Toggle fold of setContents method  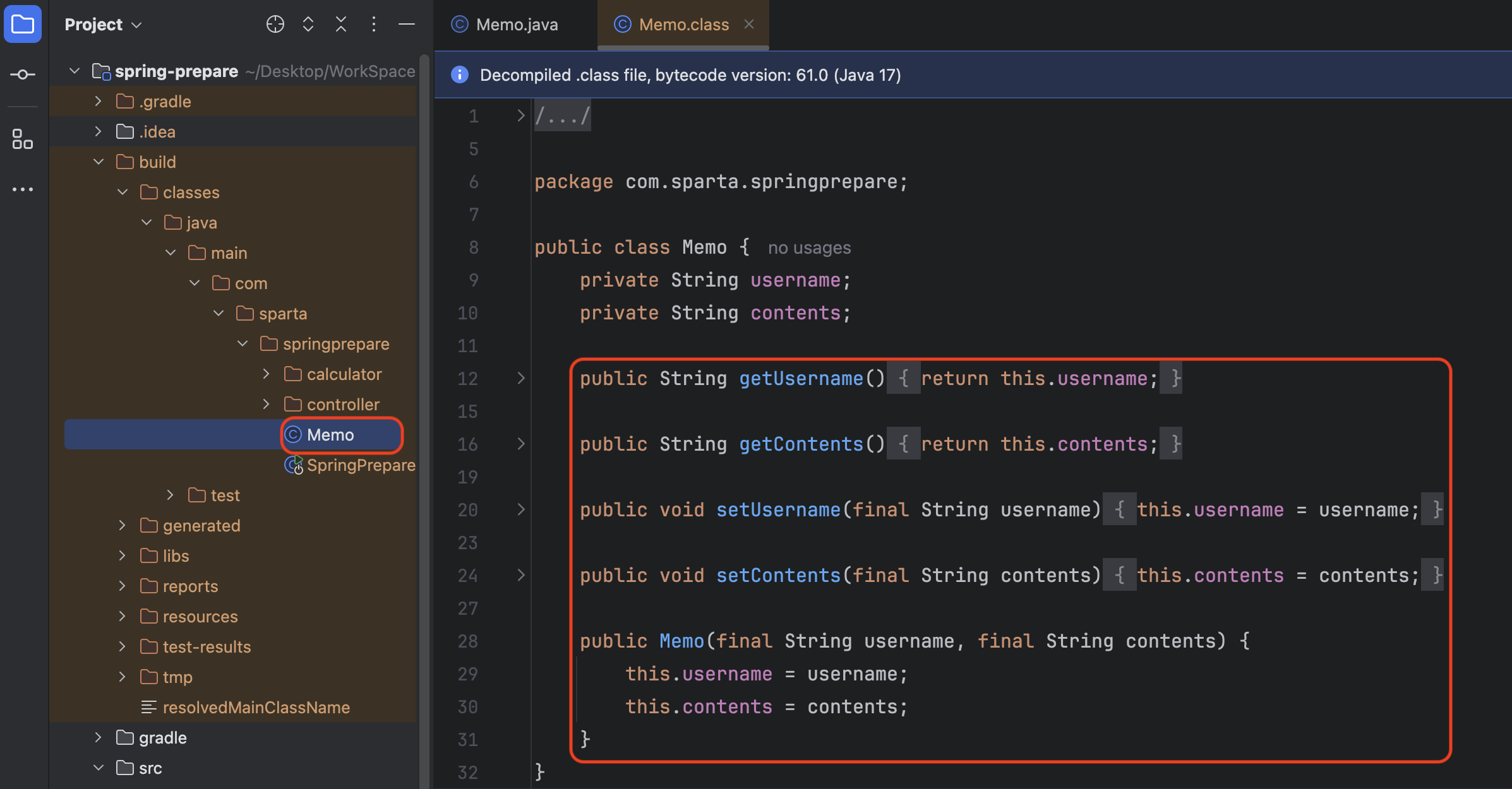pyautogui.click(x=521, y=575)
